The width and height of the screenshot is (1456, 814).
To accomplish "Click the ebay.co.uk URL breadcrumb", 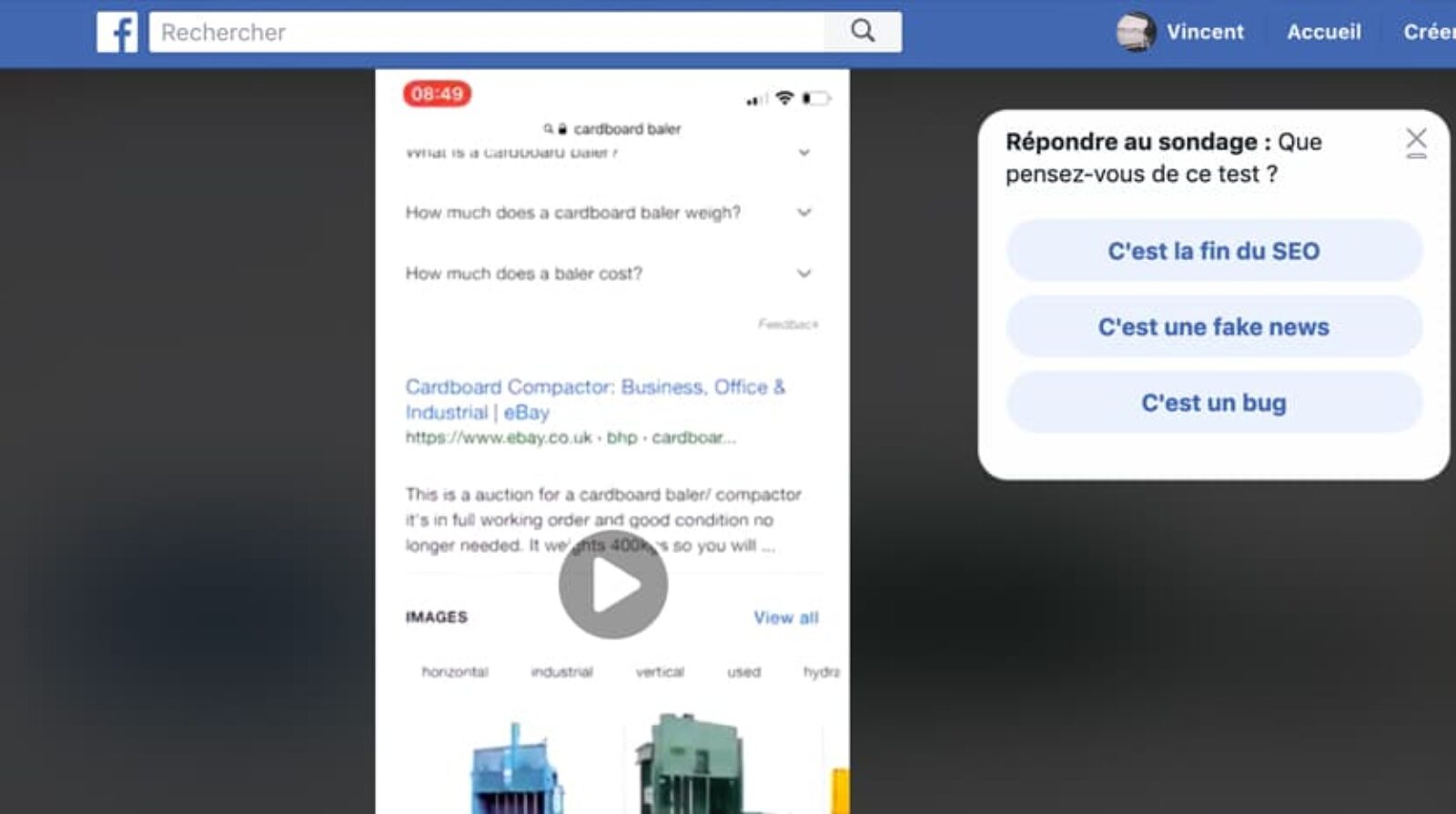I will pyautogui.click(x=571, y=437).
